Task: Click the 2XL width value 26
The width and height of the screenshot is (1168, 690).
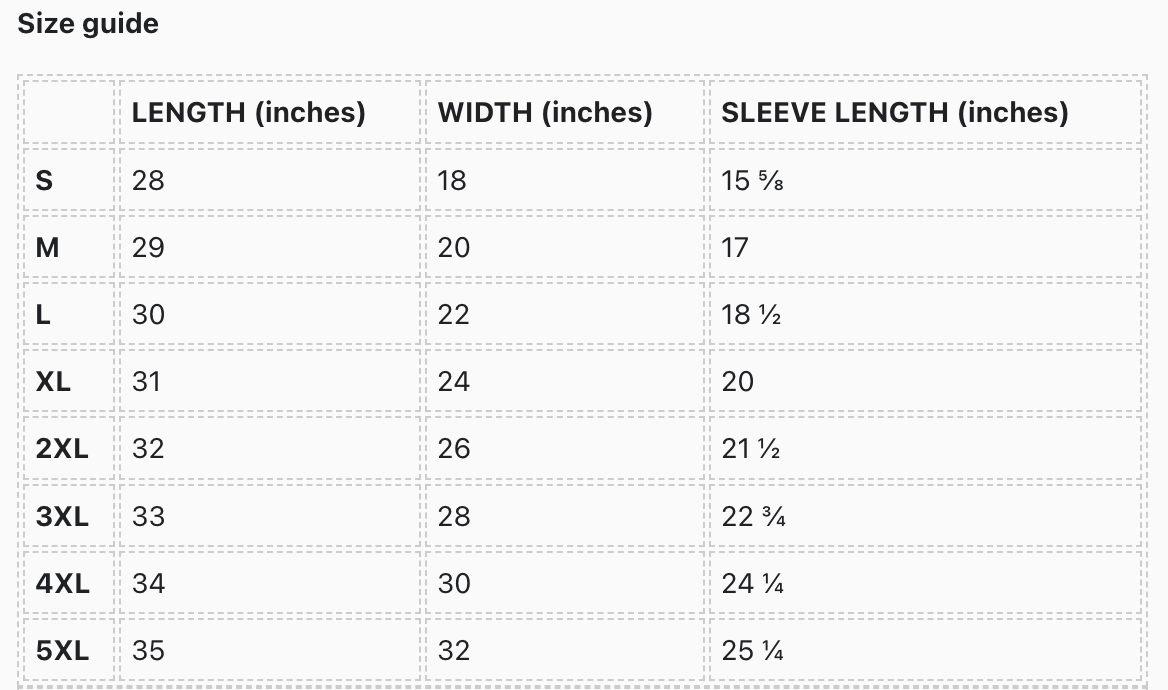Action: tap(453, 449)
